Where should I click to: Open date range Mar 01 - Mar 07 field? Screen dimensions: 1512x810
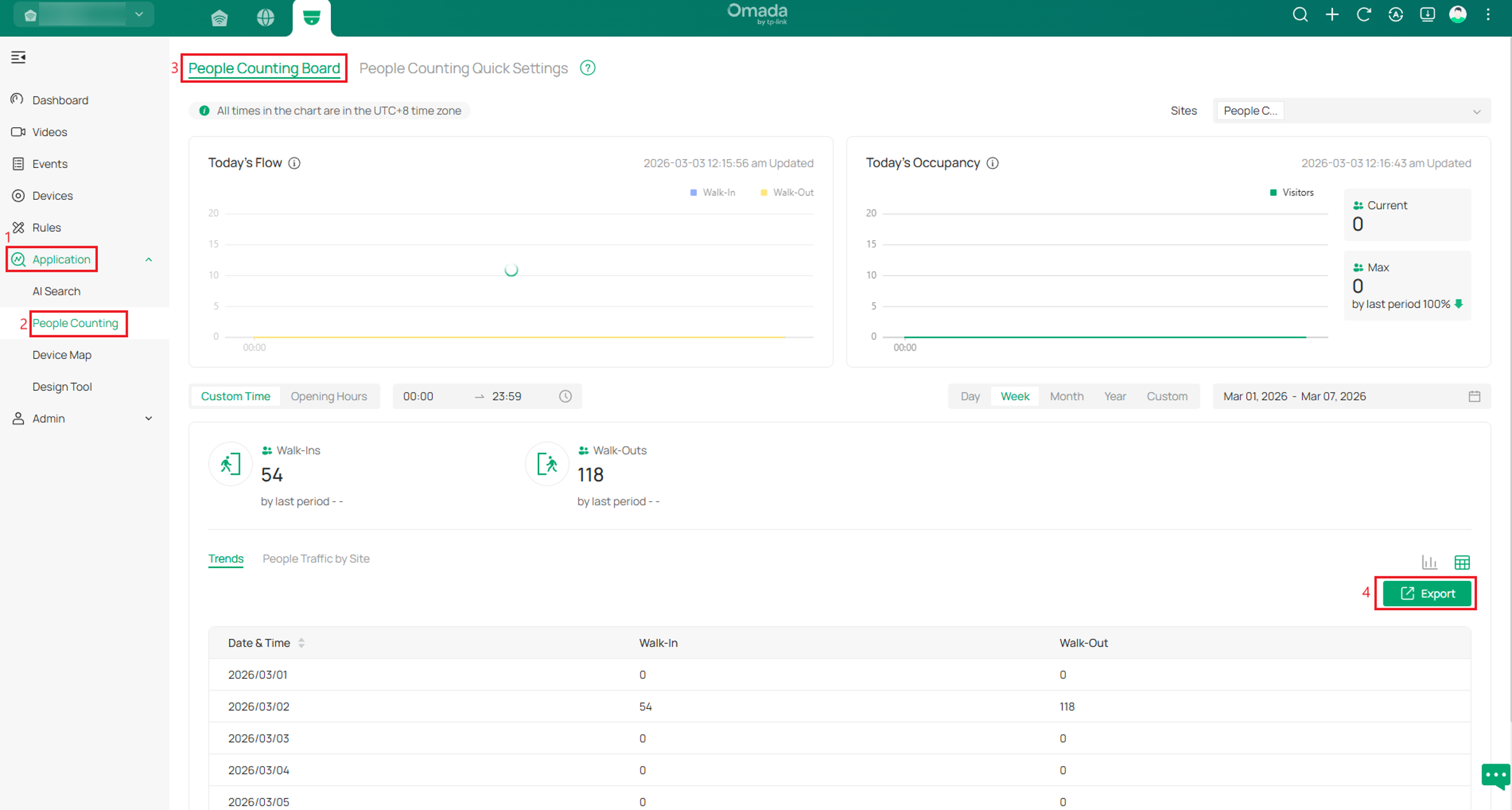coord(1352,396)
